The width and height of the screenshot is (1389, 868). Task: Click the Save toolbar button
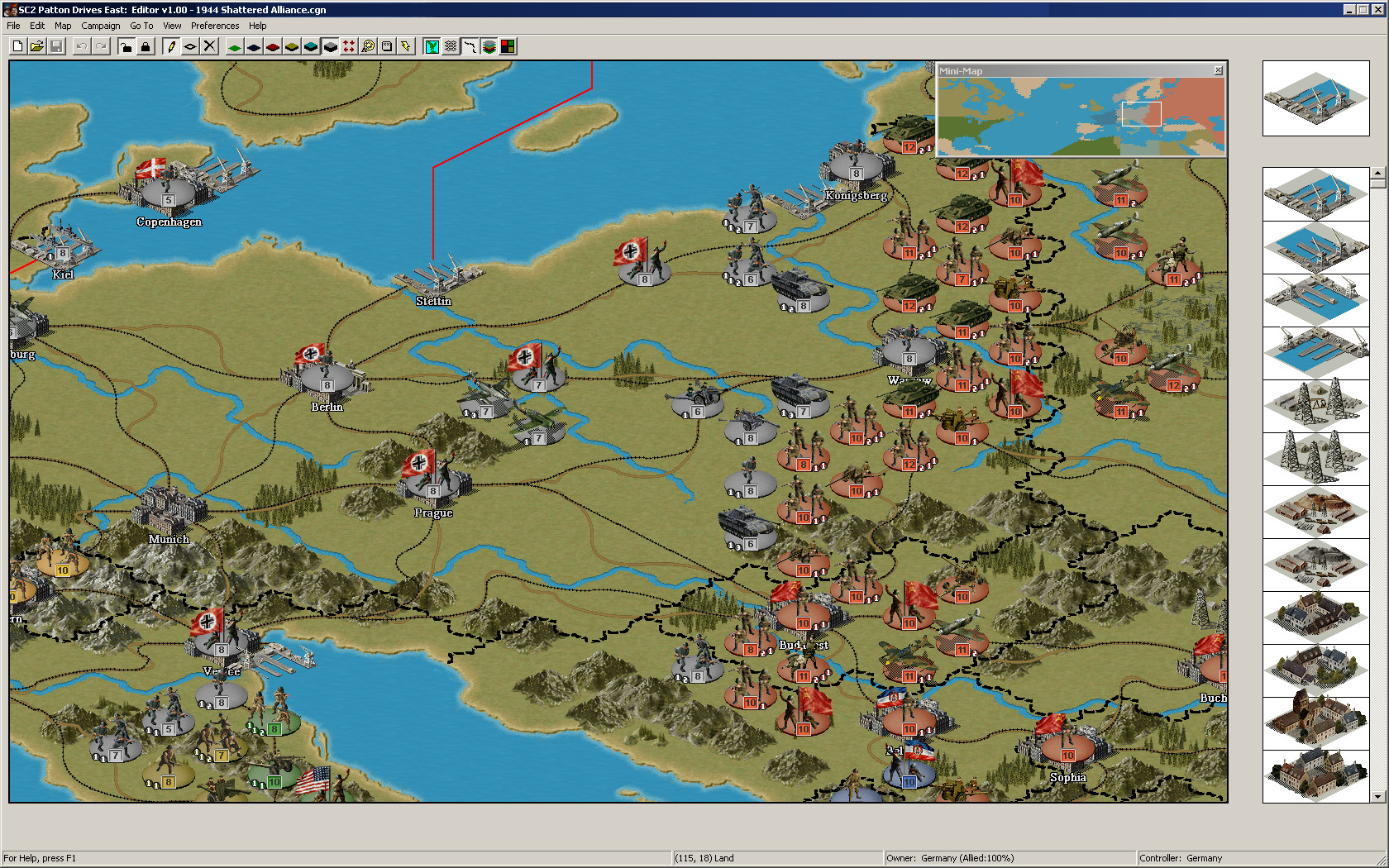[56, 46]
